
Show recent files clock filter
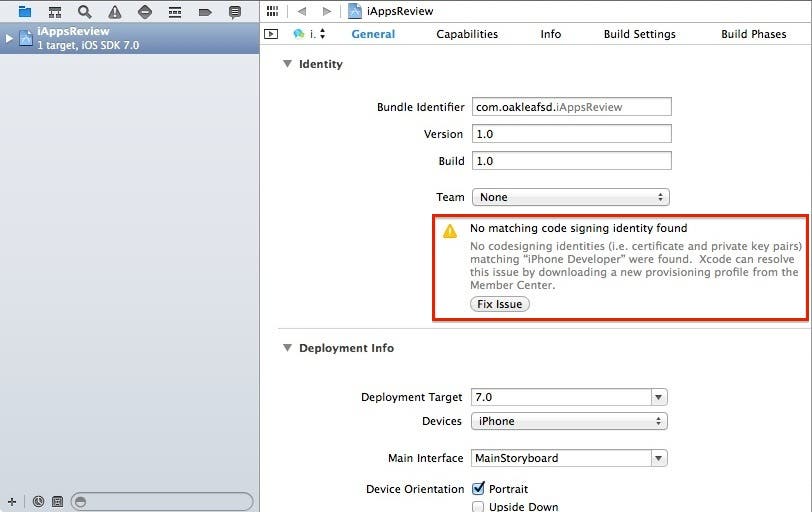[x=38, y=501]
